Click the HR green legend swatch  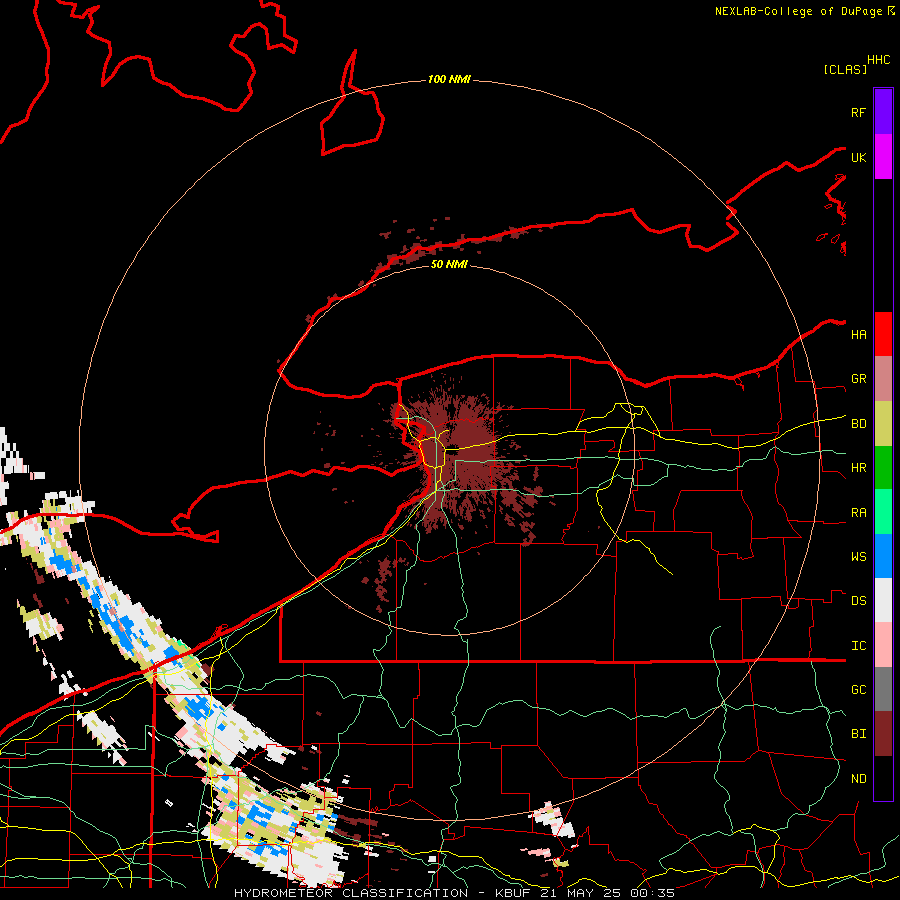[883, 467]
